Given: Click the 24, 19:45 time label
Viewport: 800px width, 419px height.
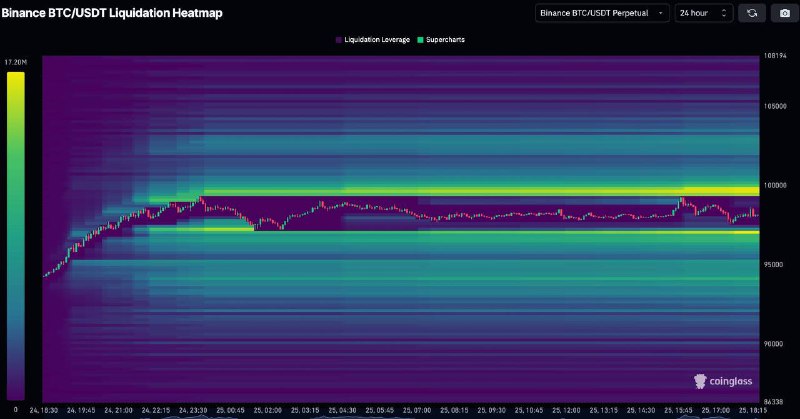Looking at the screenshot, I should click(x=81, y=410).
